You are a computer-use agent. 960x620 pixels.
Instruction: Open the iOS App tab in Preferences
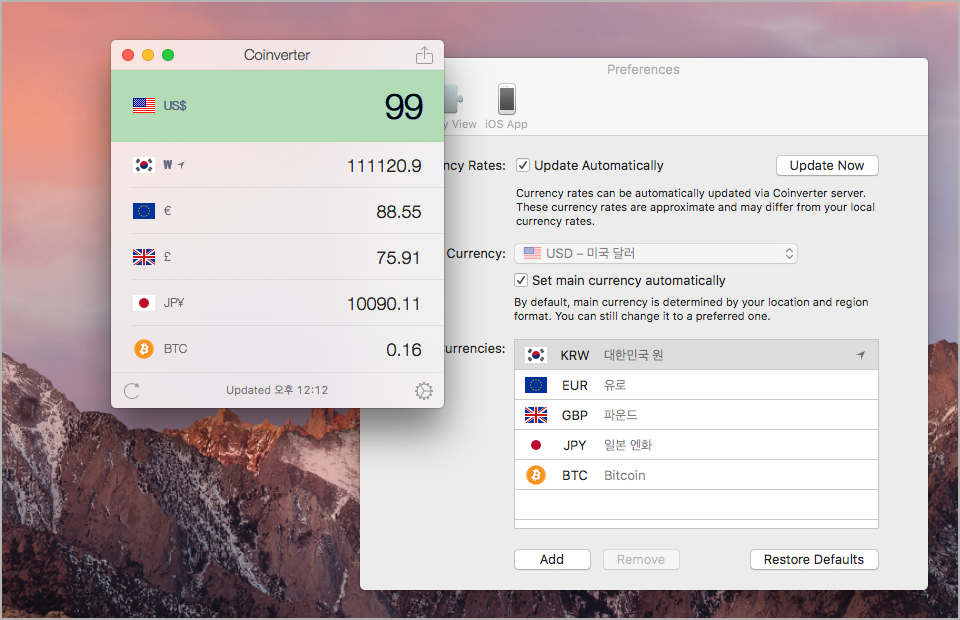point(506,107)
